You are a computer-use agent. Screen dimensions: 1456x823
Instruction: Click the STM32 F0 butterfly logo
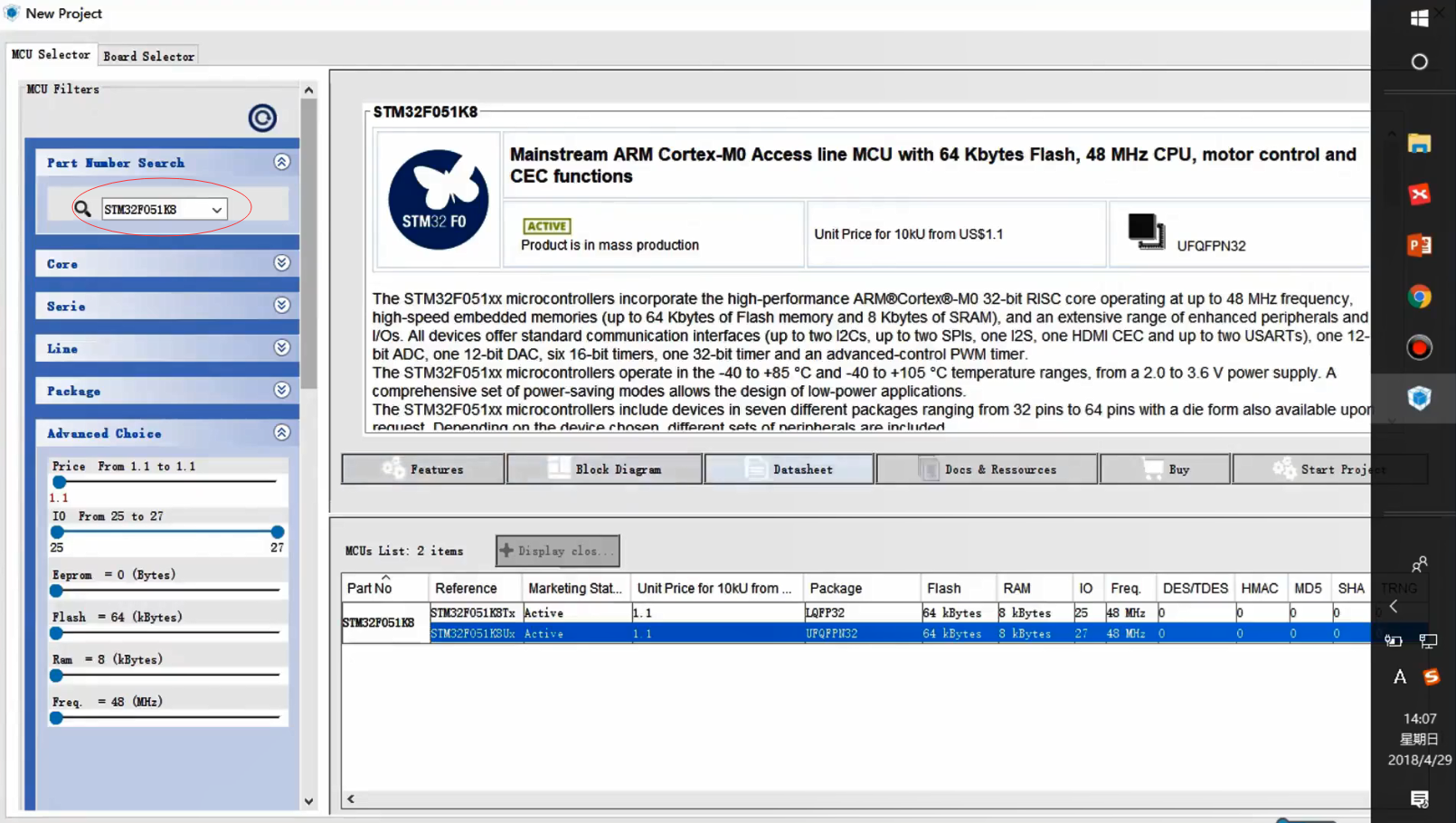coord(439,200)
